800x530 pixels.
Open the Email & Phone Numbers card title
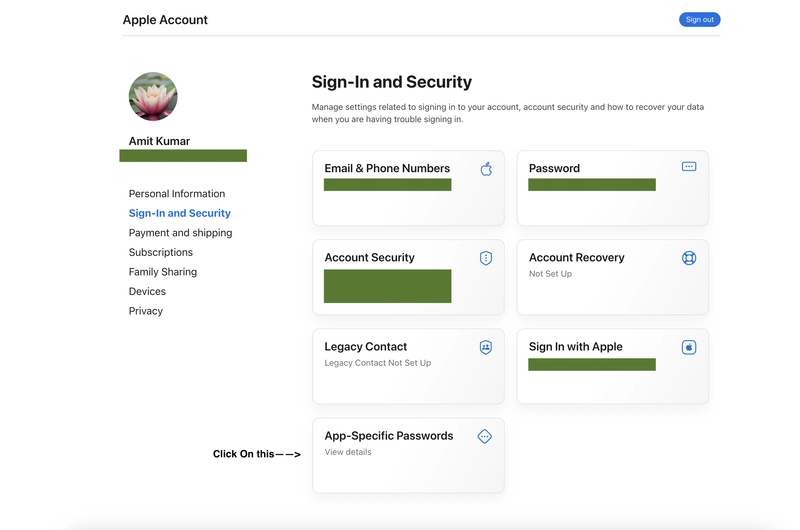(x=387, y=168)
